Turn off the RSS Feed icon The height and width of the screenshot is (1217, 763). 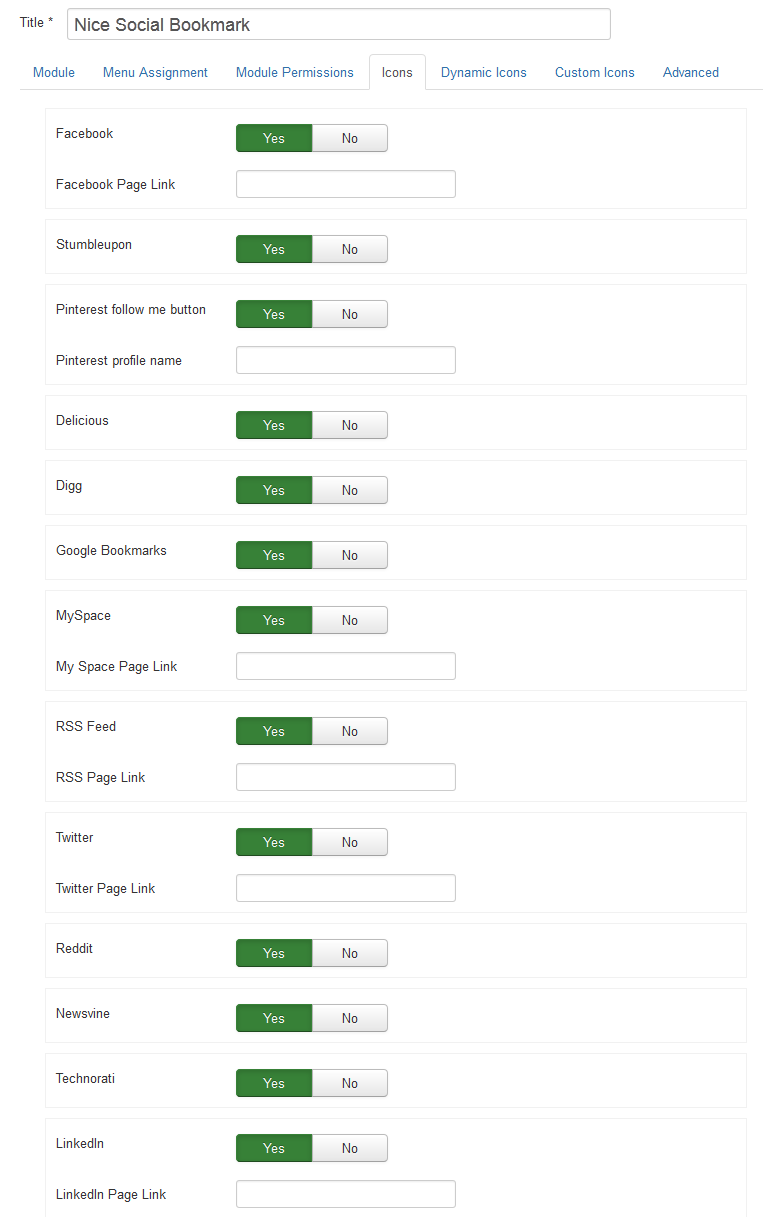[x=350, y=731]
